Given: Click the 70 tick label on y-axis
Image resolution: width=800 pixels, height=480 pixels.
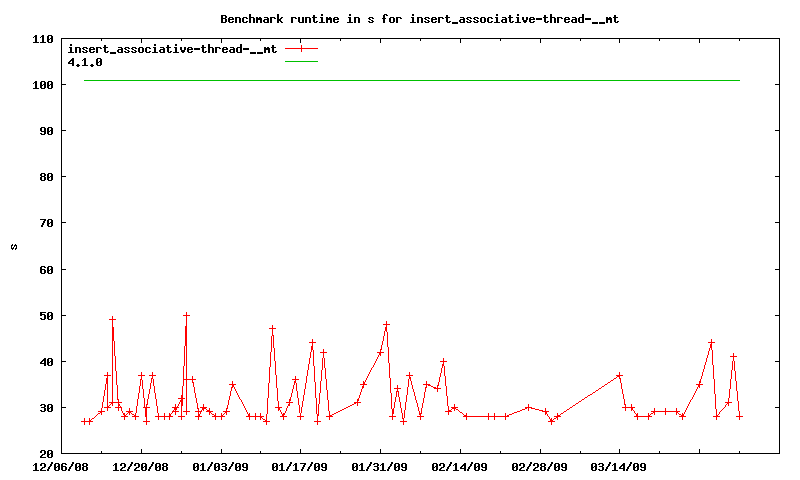Looking at the screenshot, I should point(46,223).
